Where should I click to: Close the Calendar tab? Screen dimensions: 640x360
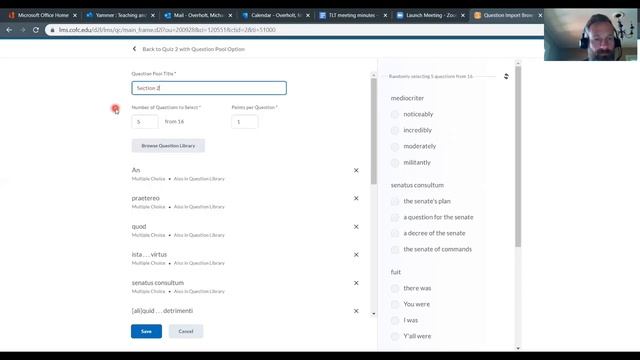(308, 15)
